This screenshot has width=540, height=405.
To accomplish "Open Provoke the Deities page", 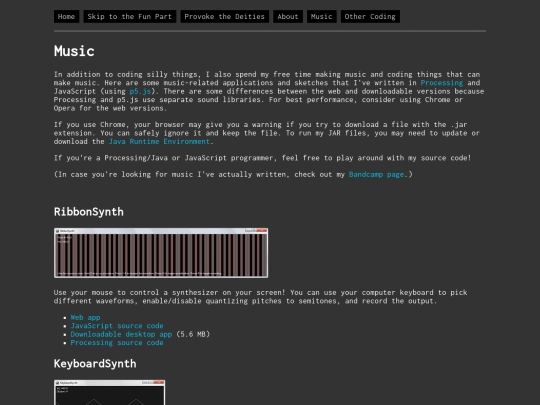I will (x=225, y=17).
